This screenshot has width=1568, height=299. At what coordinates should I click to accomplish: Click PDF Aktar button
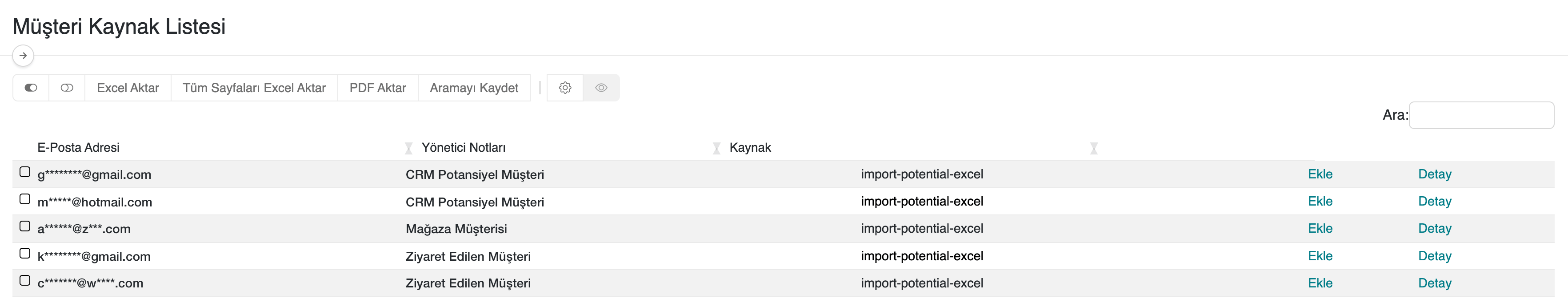click(377, 88)
